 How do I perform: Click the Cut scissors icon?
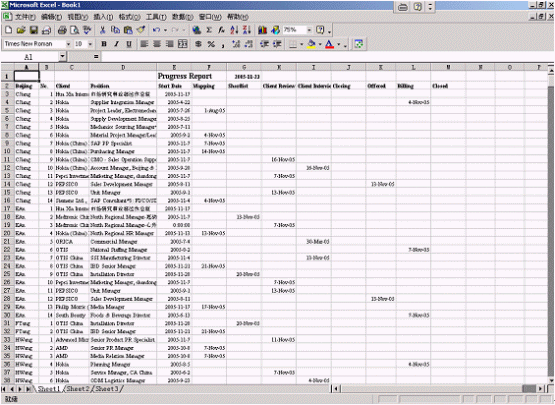[102, 30]
